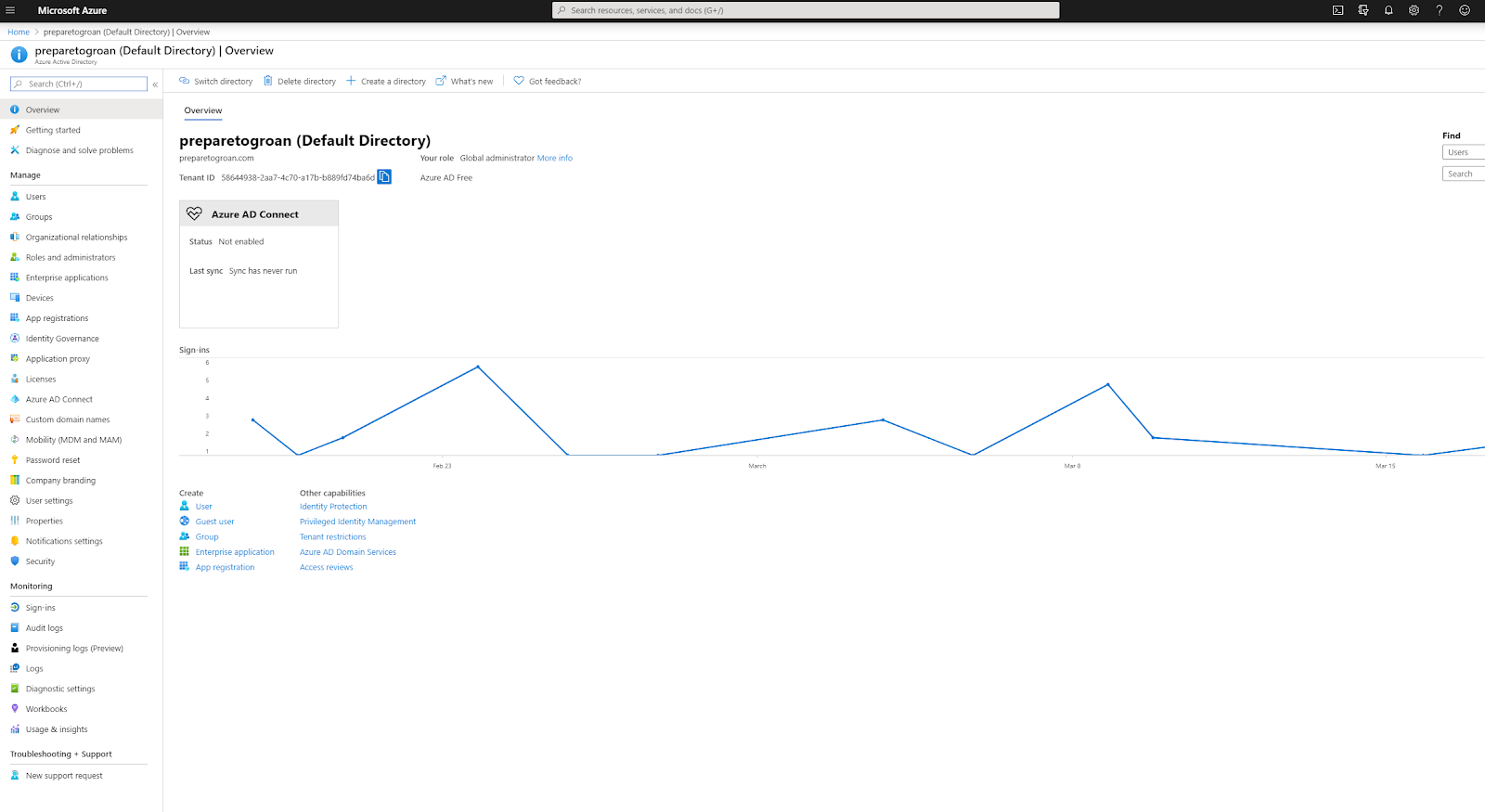Click the Users icon in sidebar
The image size is (1485, 812).
15,197
